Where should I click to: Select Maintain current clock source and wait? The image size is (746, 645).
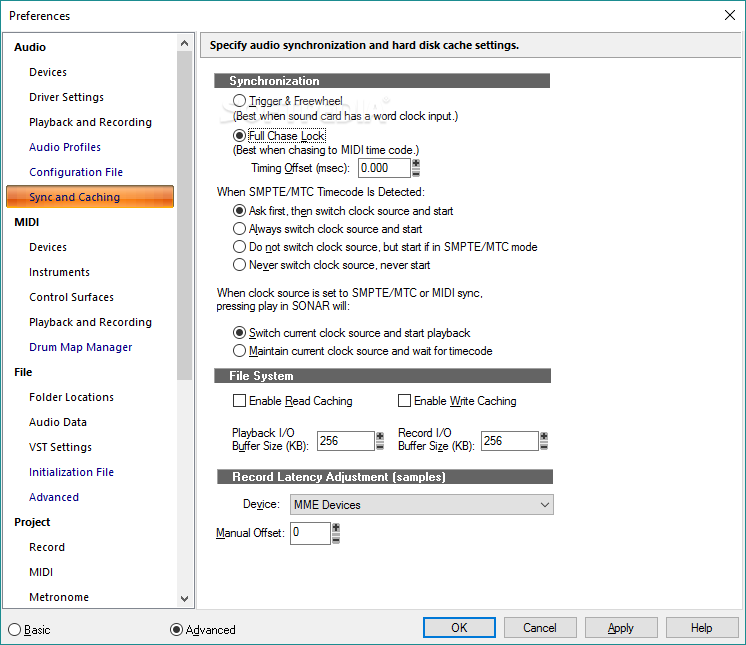[x=239, y=351]
